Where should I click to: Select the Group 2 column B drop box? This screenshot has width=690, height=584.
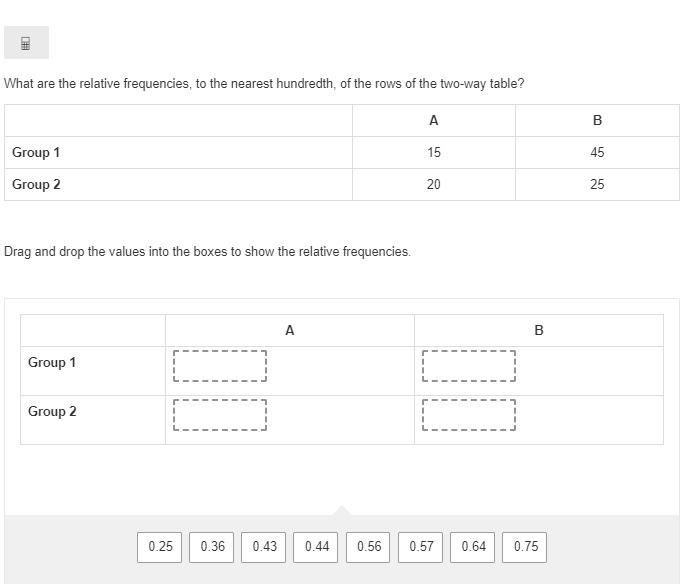click(x=469, y=414)
